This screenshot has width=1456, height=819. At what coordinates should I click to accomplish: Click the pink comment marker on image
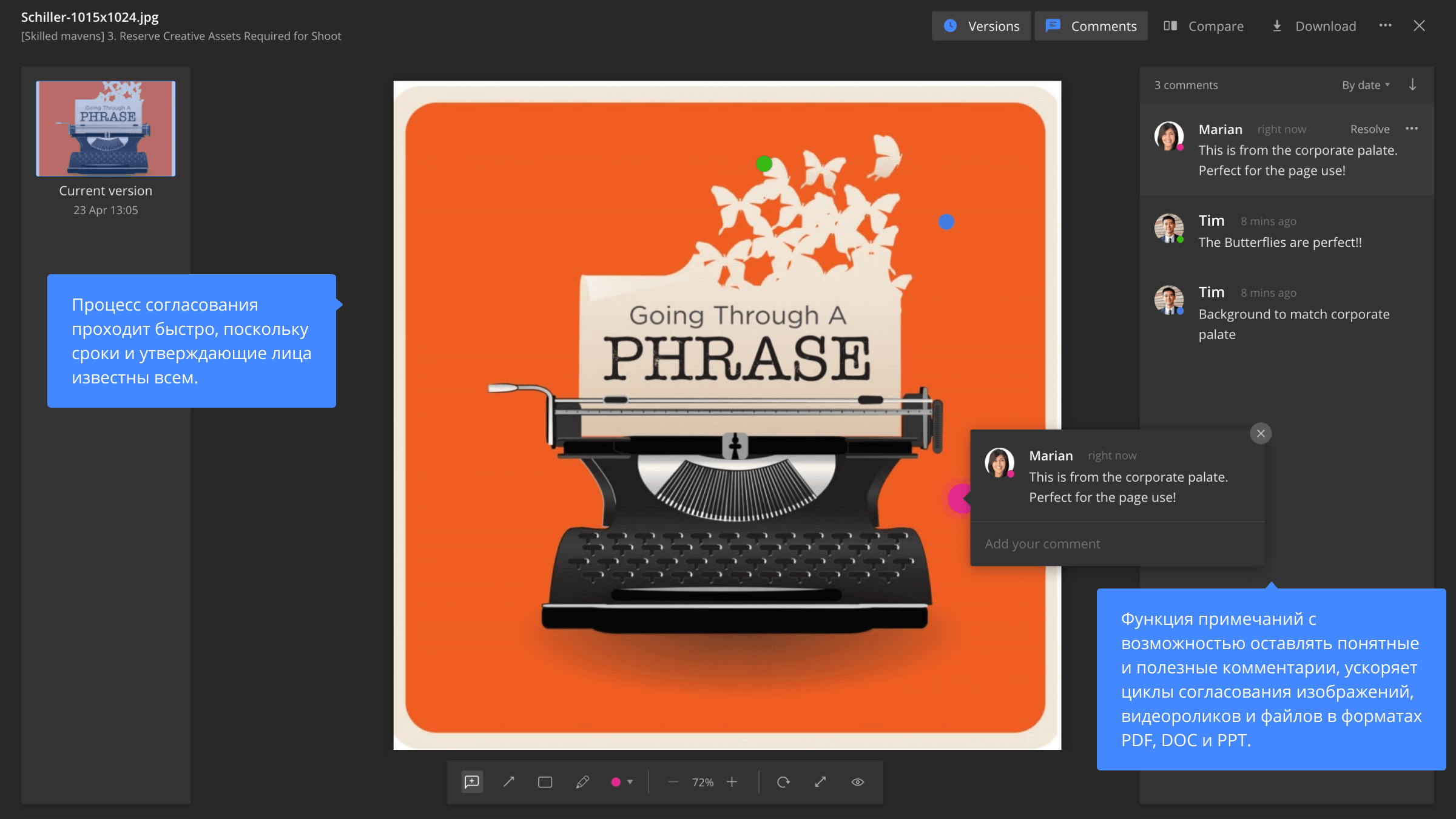[x=959, y=498]
